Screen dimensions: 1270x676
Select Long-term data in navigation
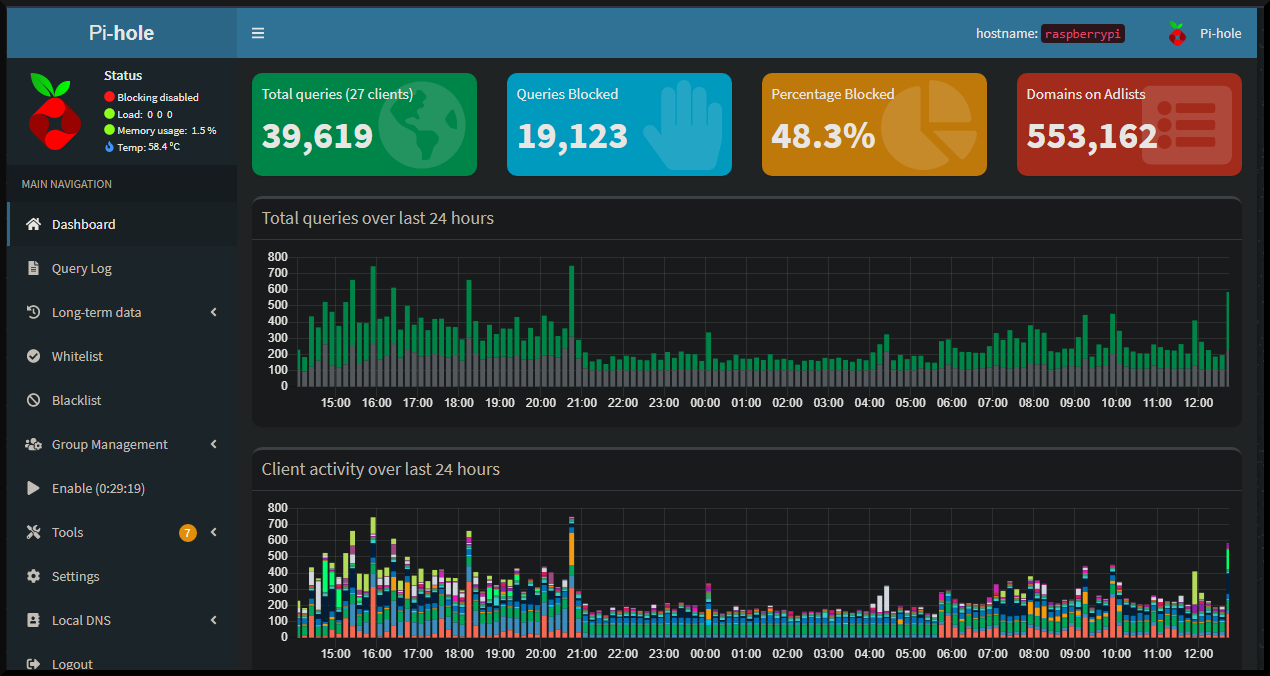point(96,312)
